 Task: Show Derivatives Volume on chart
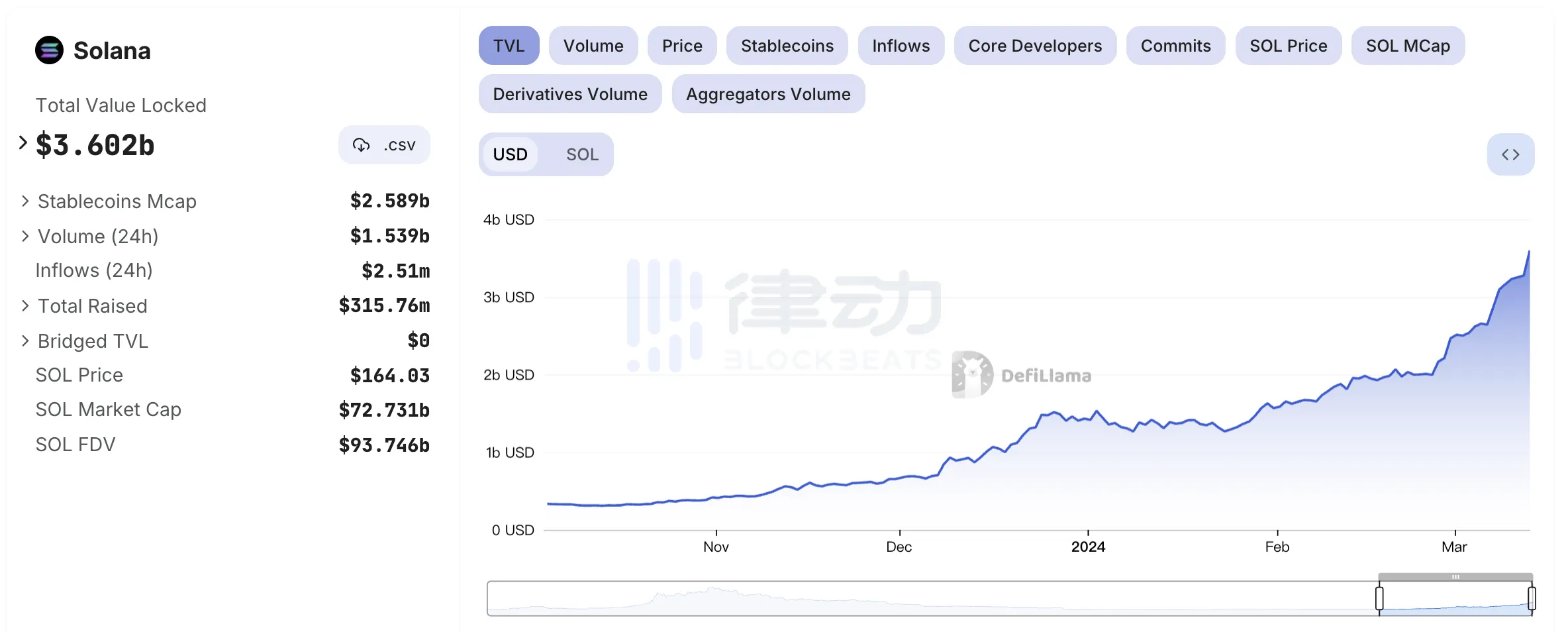(569, 94)
